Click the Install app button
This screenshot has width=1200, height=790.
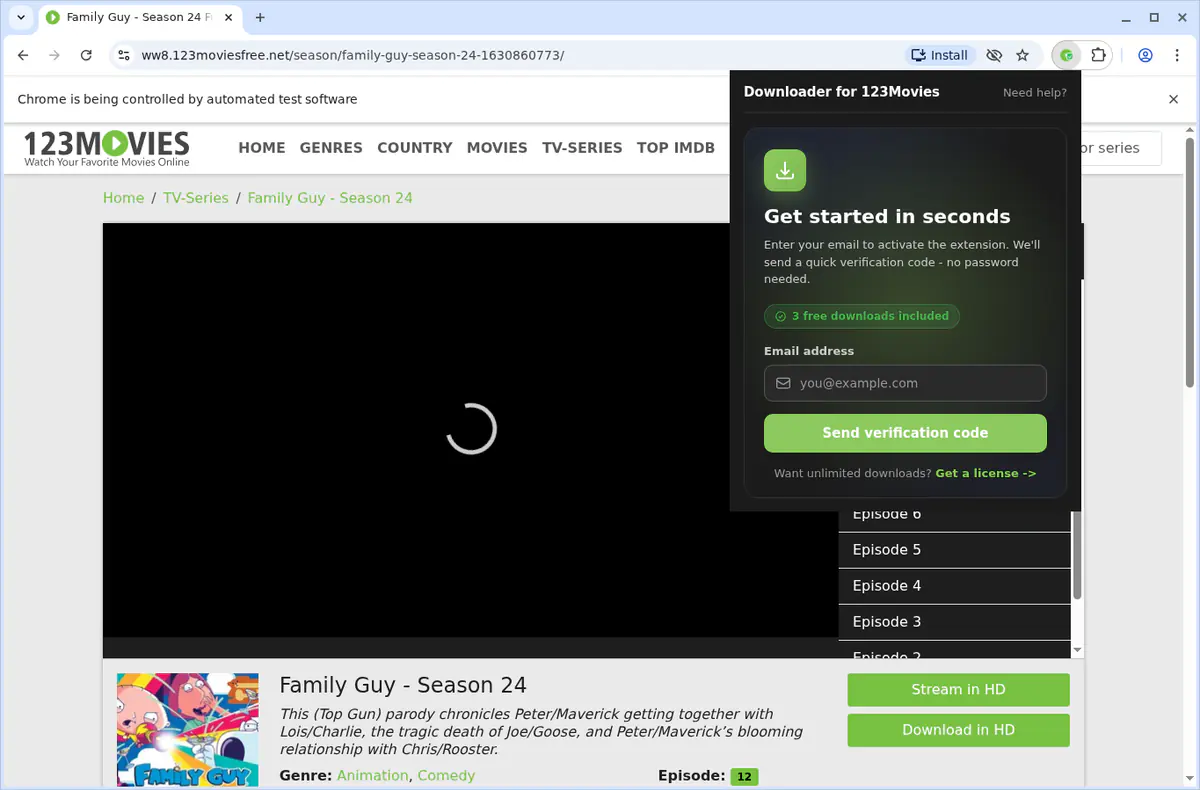pyautogui.click(x=939, y=55)
